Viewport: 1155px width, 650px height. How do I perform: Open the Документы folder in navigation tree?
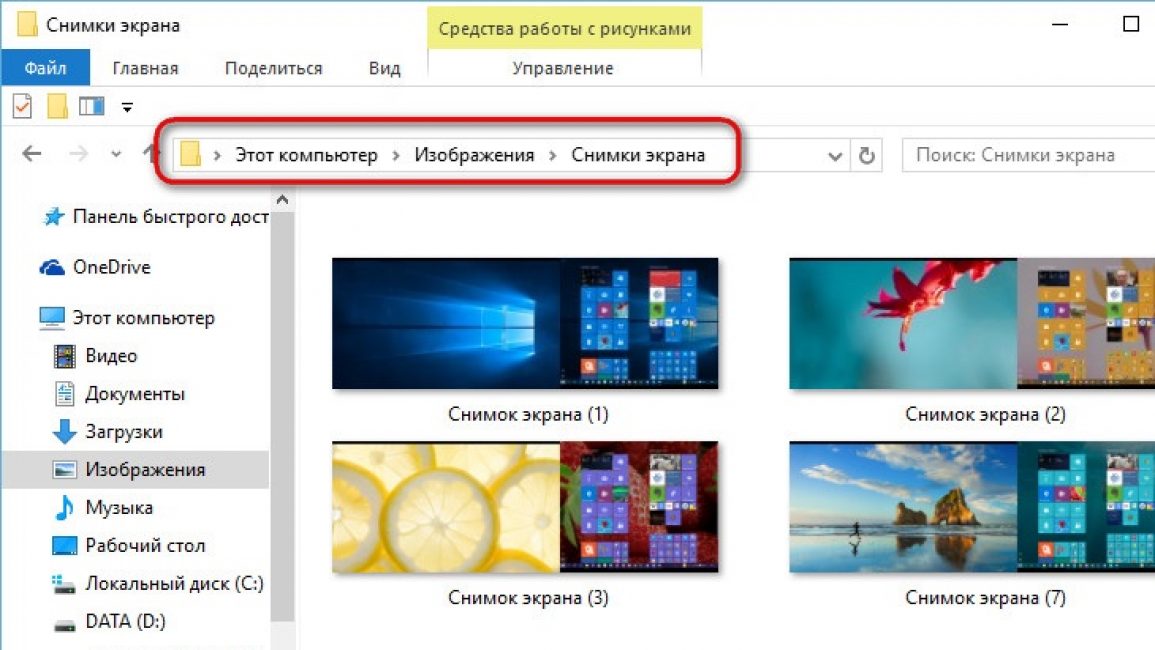pos(135,394)
